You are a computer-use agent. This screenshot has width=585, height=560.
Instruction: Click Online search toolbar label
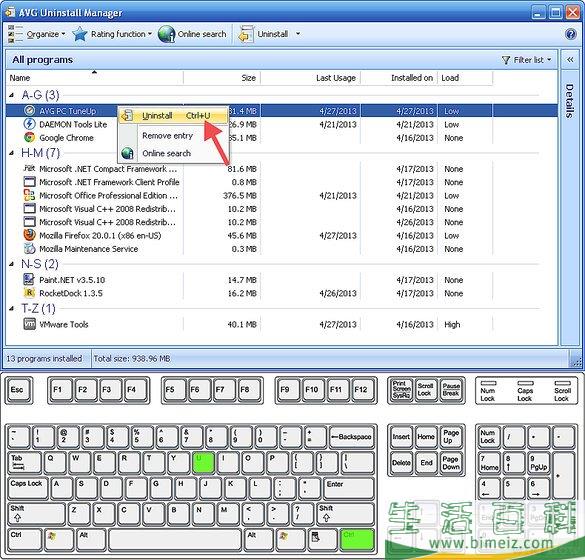coord(202,34)
